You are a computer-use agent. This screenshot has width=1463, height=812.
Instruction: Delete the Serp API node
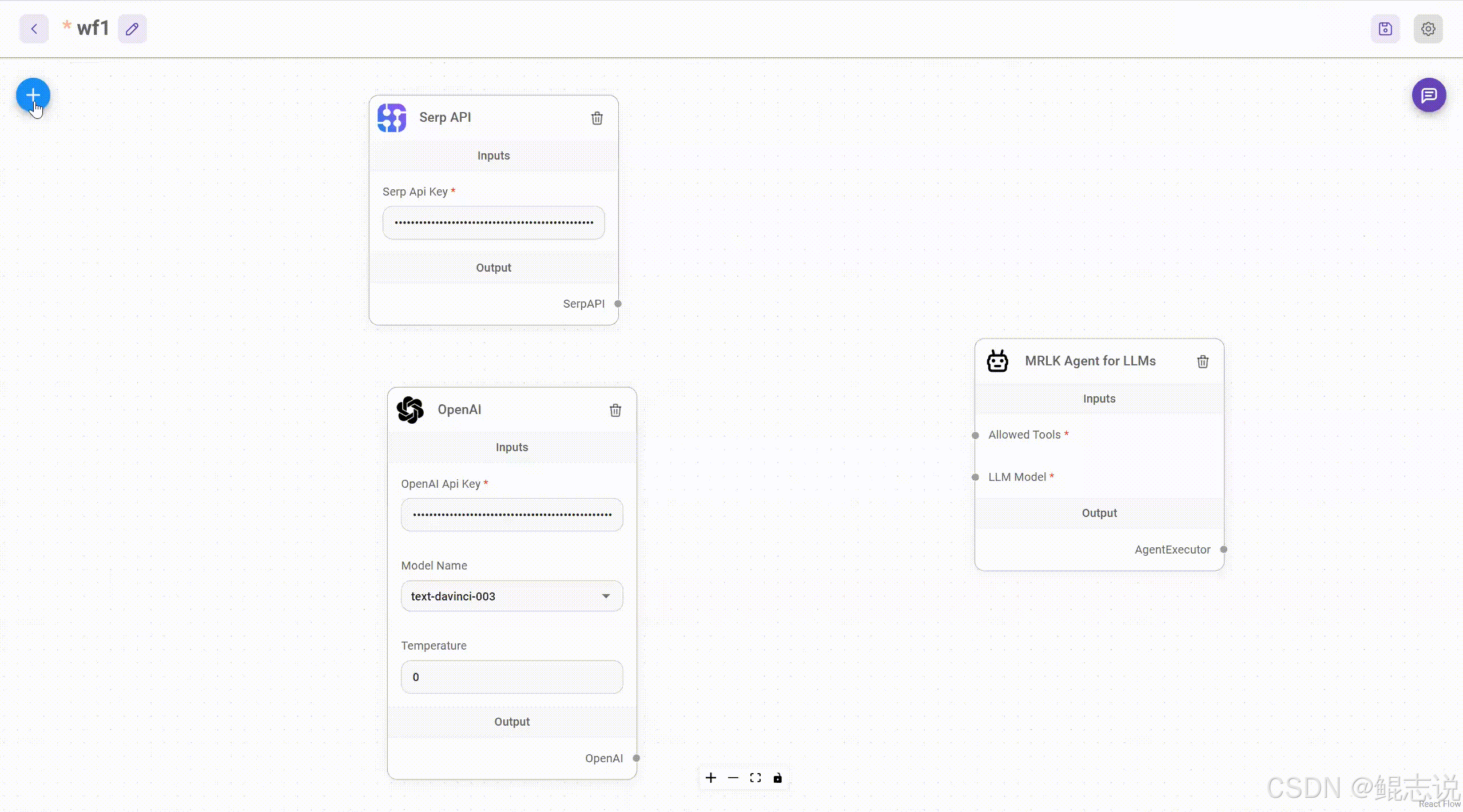pyautogui.click(x=597, y=118)
